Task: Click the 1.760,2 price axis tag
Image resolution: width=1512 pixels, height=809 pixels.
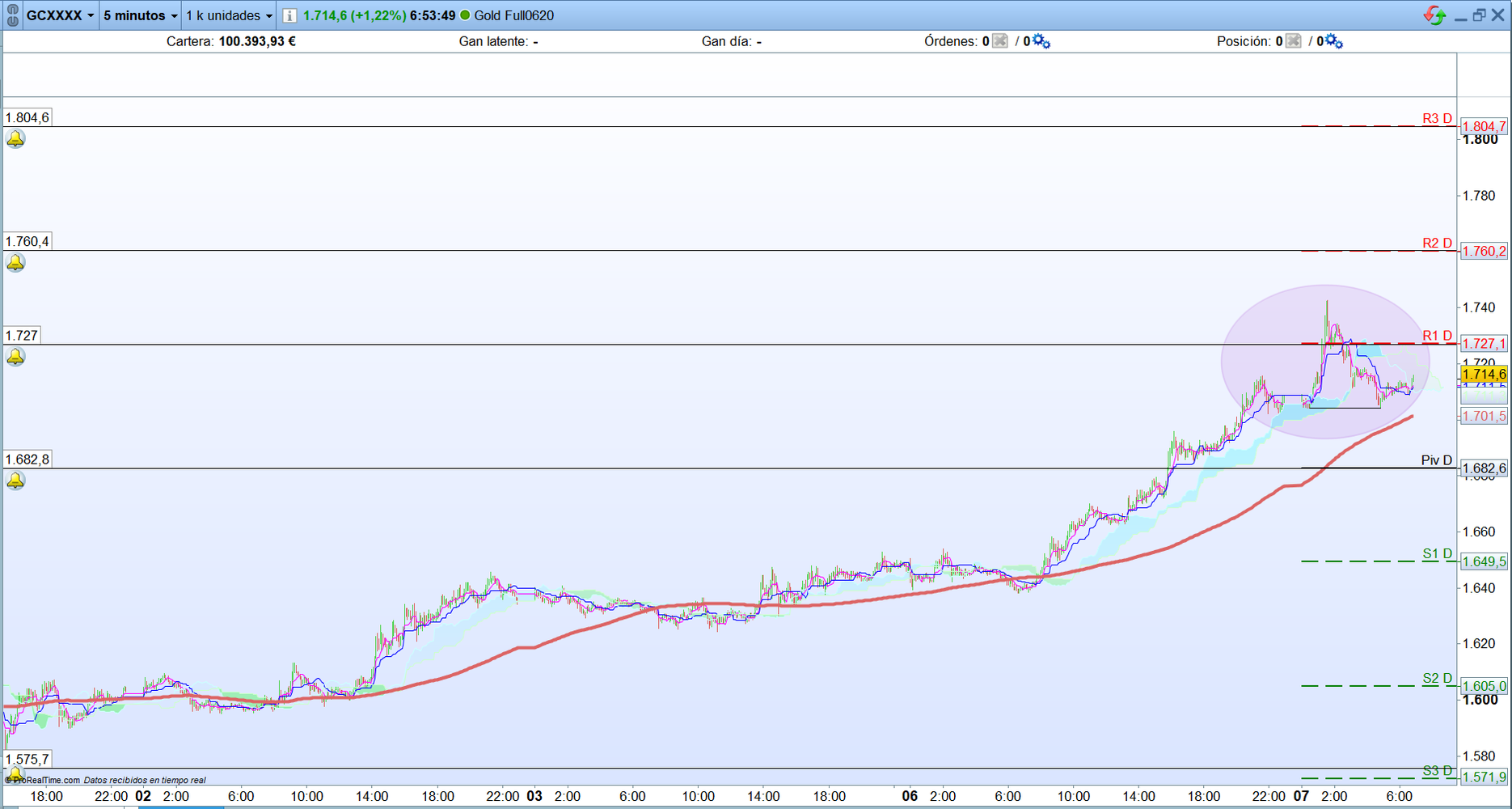Action: coord(1484,251)
